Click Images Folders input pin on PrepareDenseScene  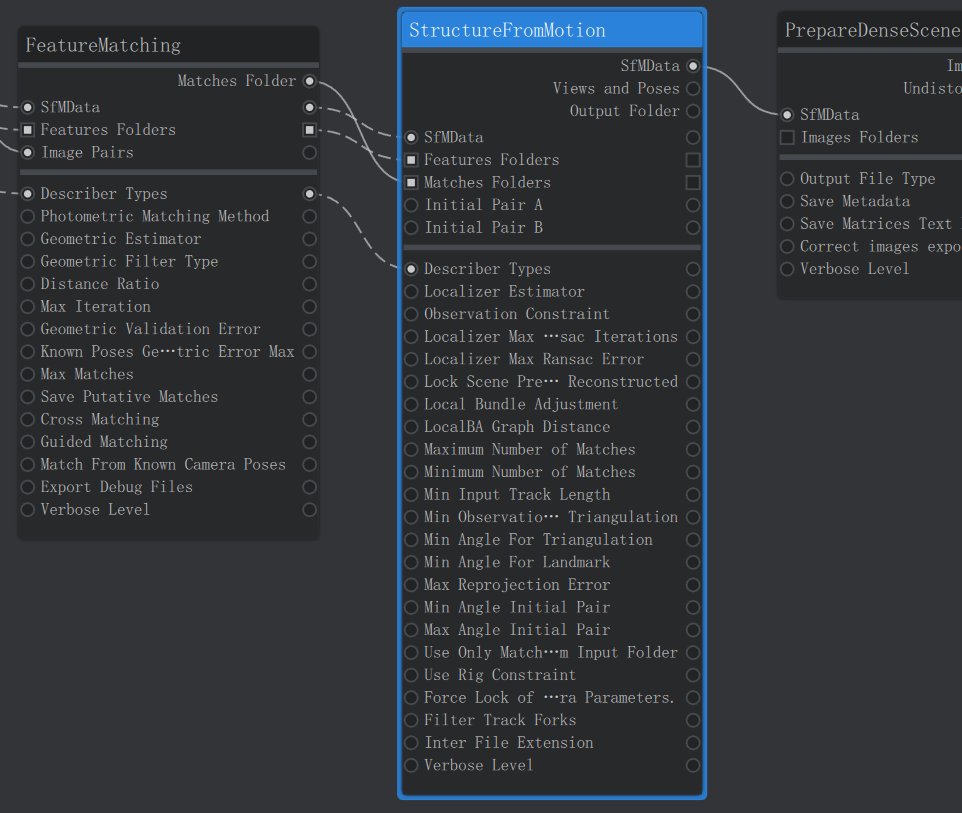(787, 137)
